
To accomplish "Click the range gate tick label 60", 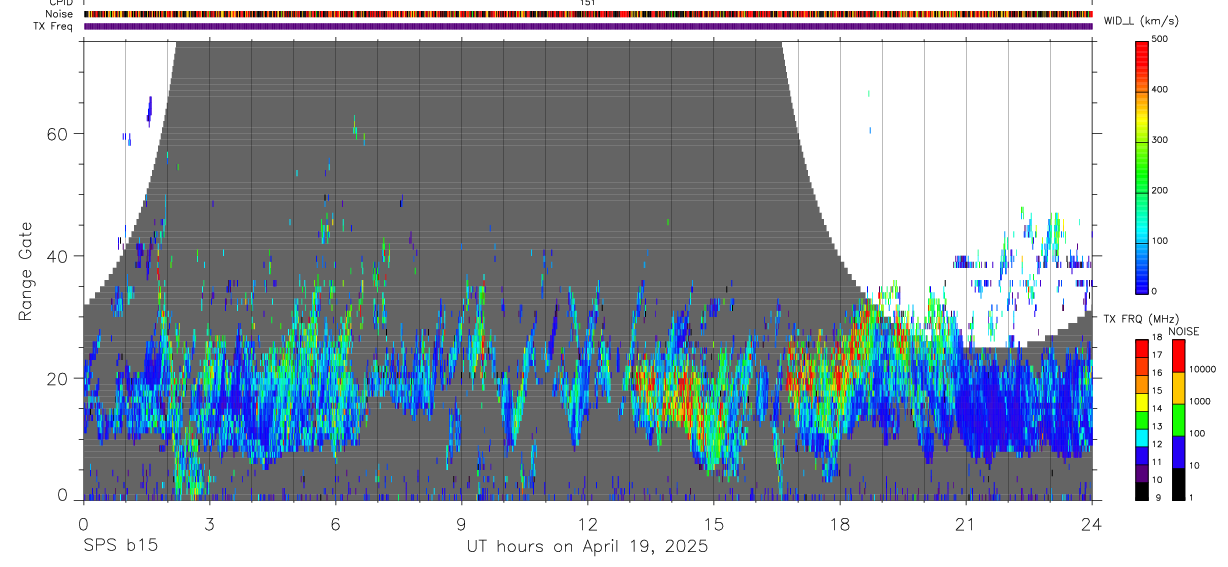I will 58,133.
